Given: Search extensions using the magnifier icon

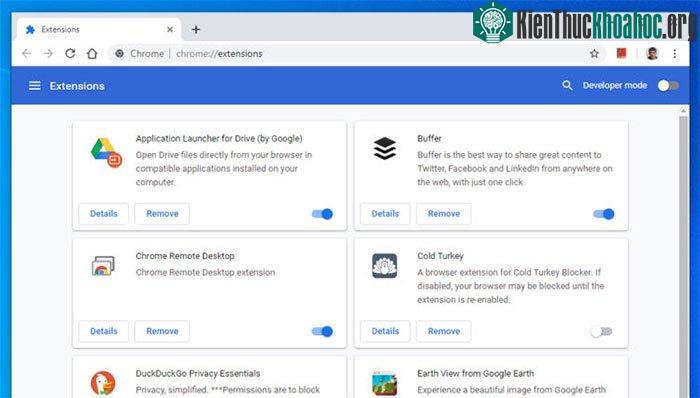Looking at the screenshot, I should tap(567, 85).
